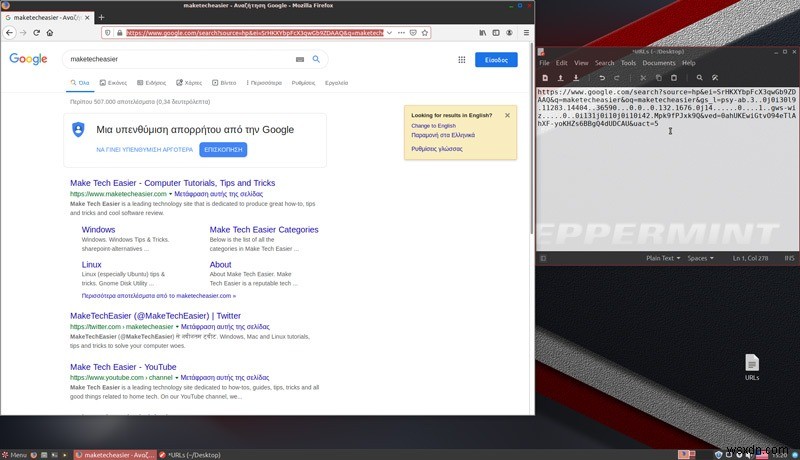Save the URLs document in editor
The height and width of the screenshot is (460, 800).
[576, 78]
